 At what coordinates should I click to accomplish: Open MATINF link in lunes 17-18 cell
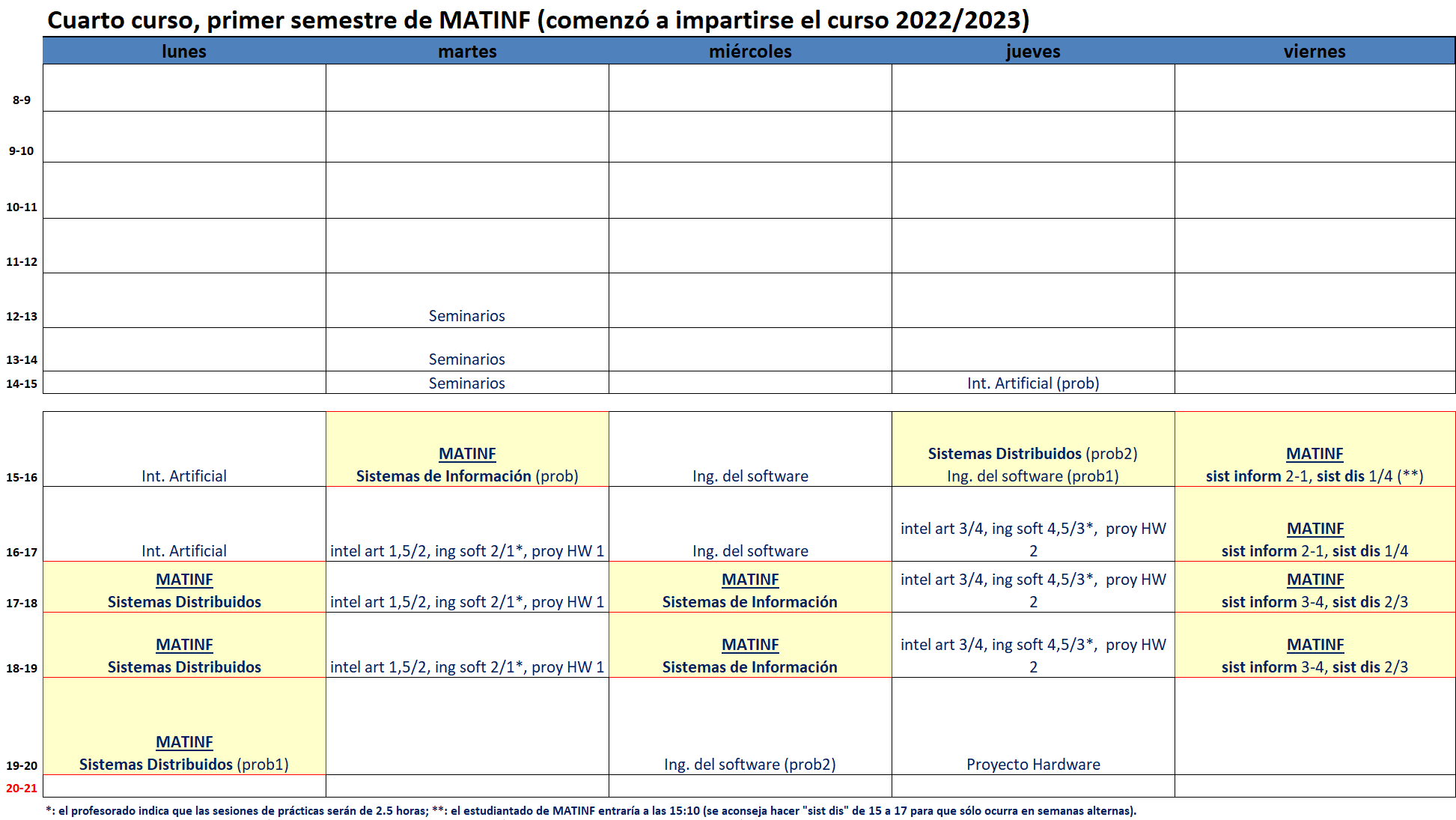pos(184,580)
